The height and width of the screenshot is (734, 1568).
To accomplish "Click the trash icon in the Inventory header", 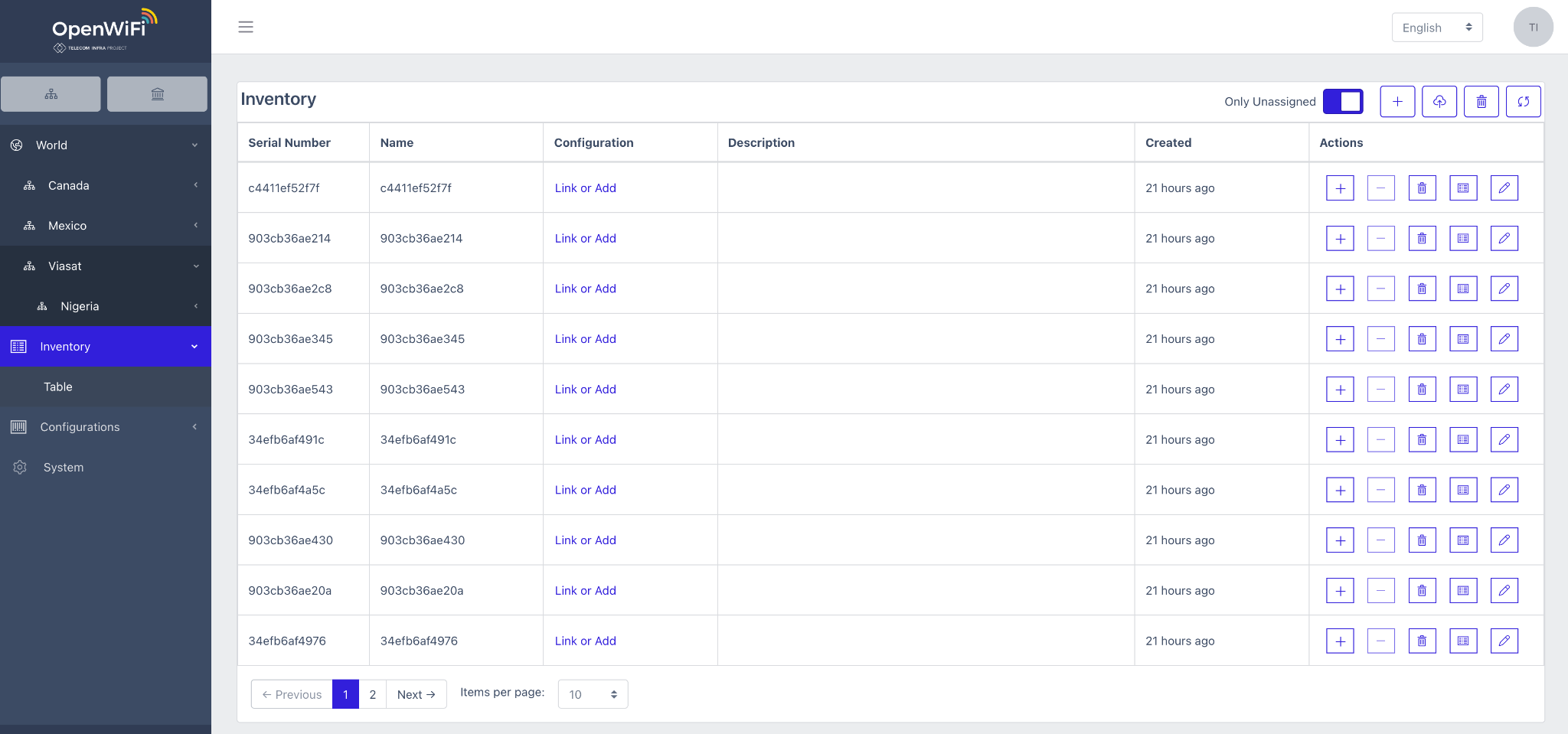I will pos(1481,102).
